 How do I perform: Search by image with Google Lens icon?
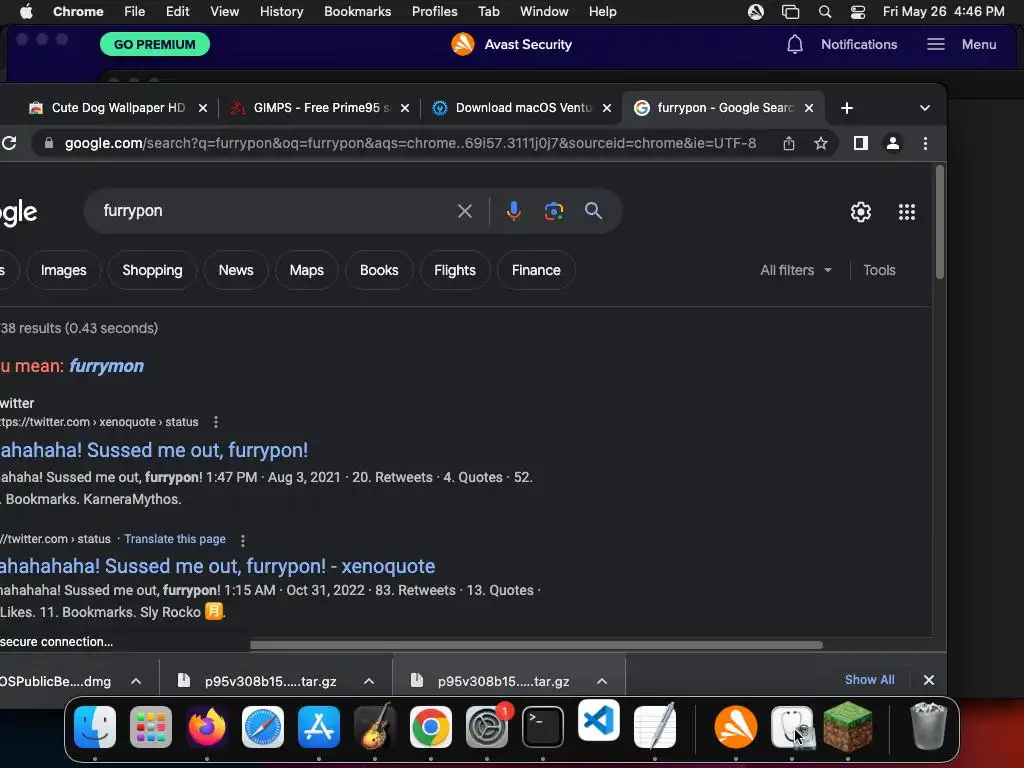(554, 211)
